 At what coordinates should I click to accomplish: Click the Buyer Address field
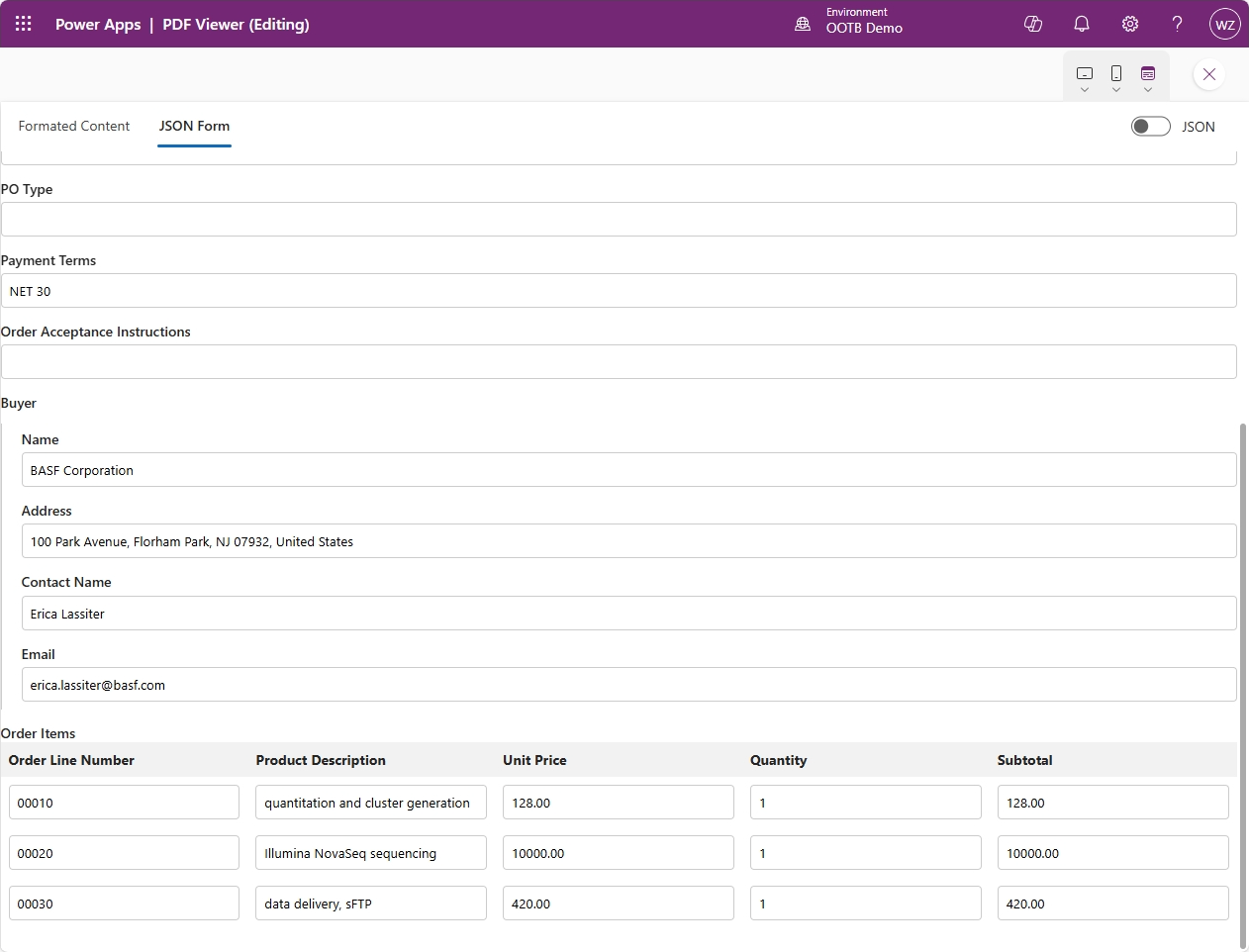tap(628, 540)
